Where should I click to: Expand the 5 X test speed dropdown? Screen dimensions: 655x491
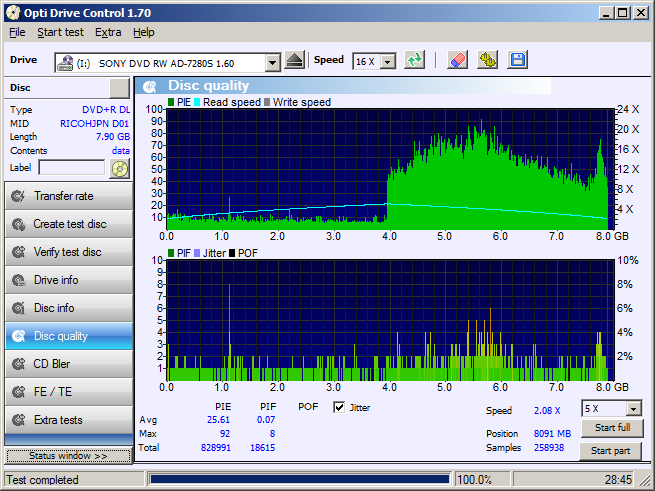634,409
